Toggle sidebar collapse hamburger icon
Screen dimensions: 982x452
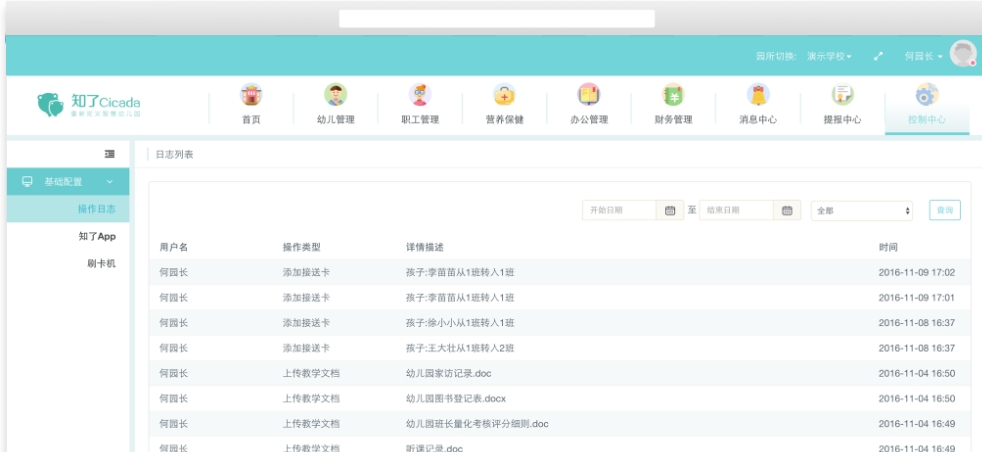pos(110,154)
